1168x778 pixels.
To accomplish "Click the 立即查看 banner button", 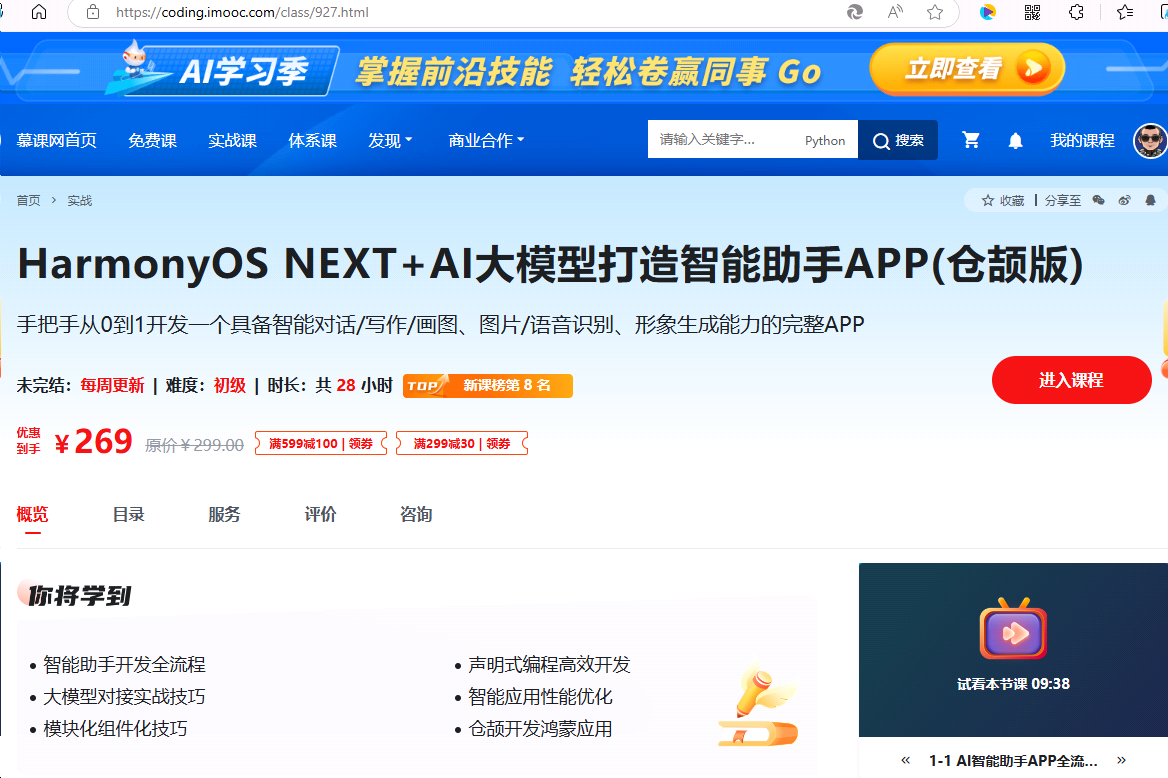I will [967, 69].
